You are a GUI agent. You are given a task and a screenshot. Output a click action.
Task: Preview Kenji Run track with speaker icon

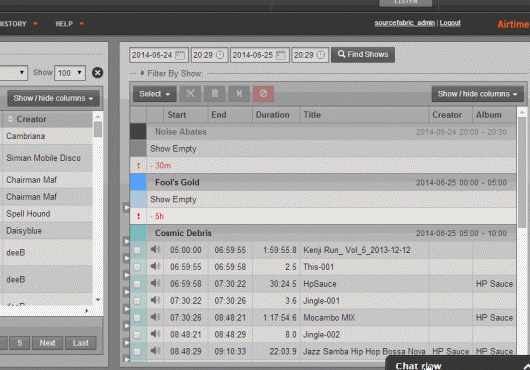pos(155,249)
